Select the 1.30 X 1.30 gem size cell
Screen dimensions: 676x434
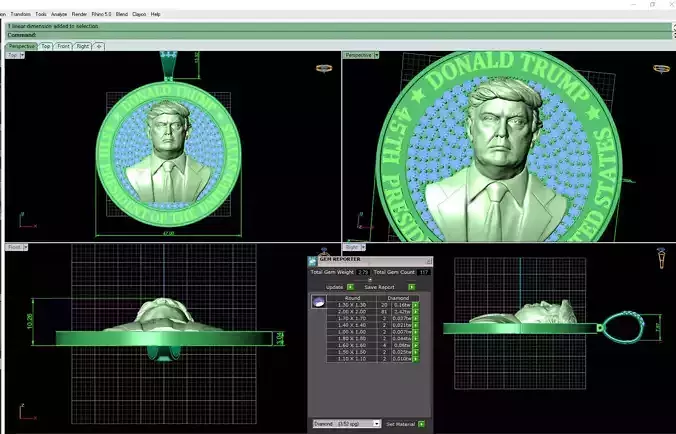(352, 305)
